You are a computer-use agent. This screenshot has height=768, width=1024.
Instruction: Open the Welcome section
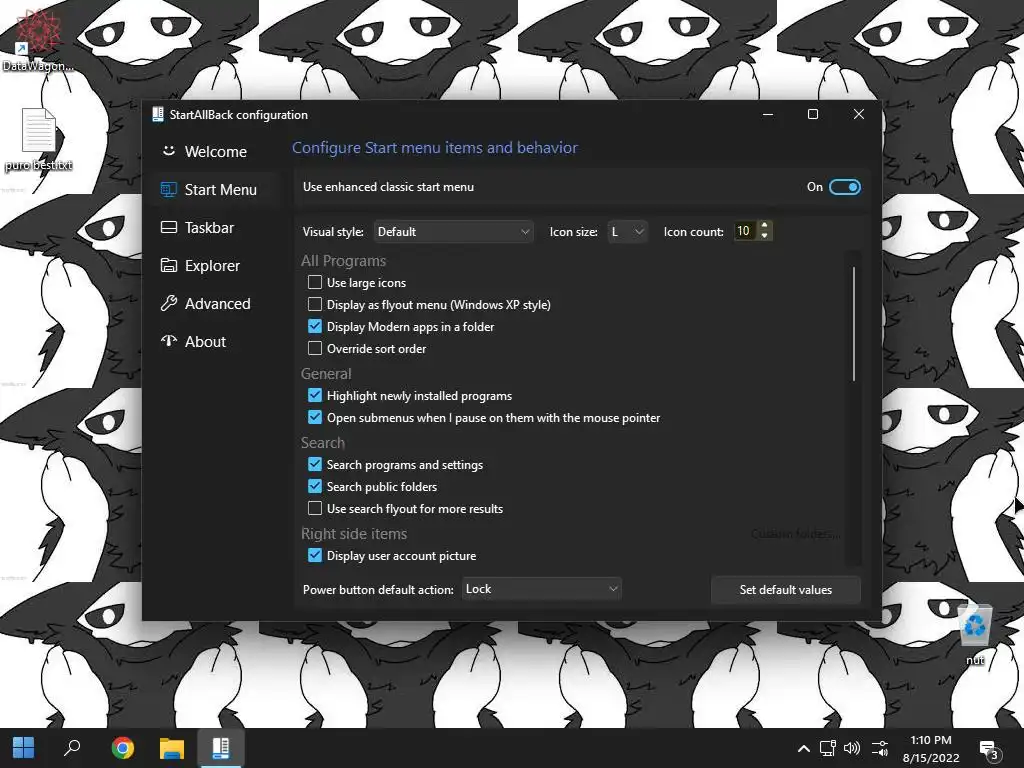(215, 152)
